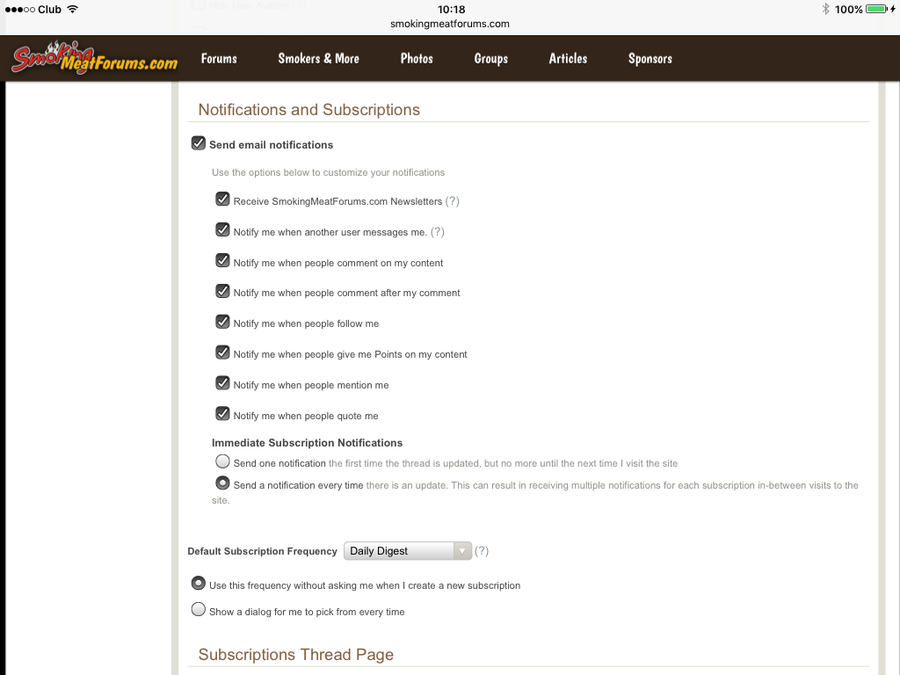Open Smokers & More menu

click(318, 59)
